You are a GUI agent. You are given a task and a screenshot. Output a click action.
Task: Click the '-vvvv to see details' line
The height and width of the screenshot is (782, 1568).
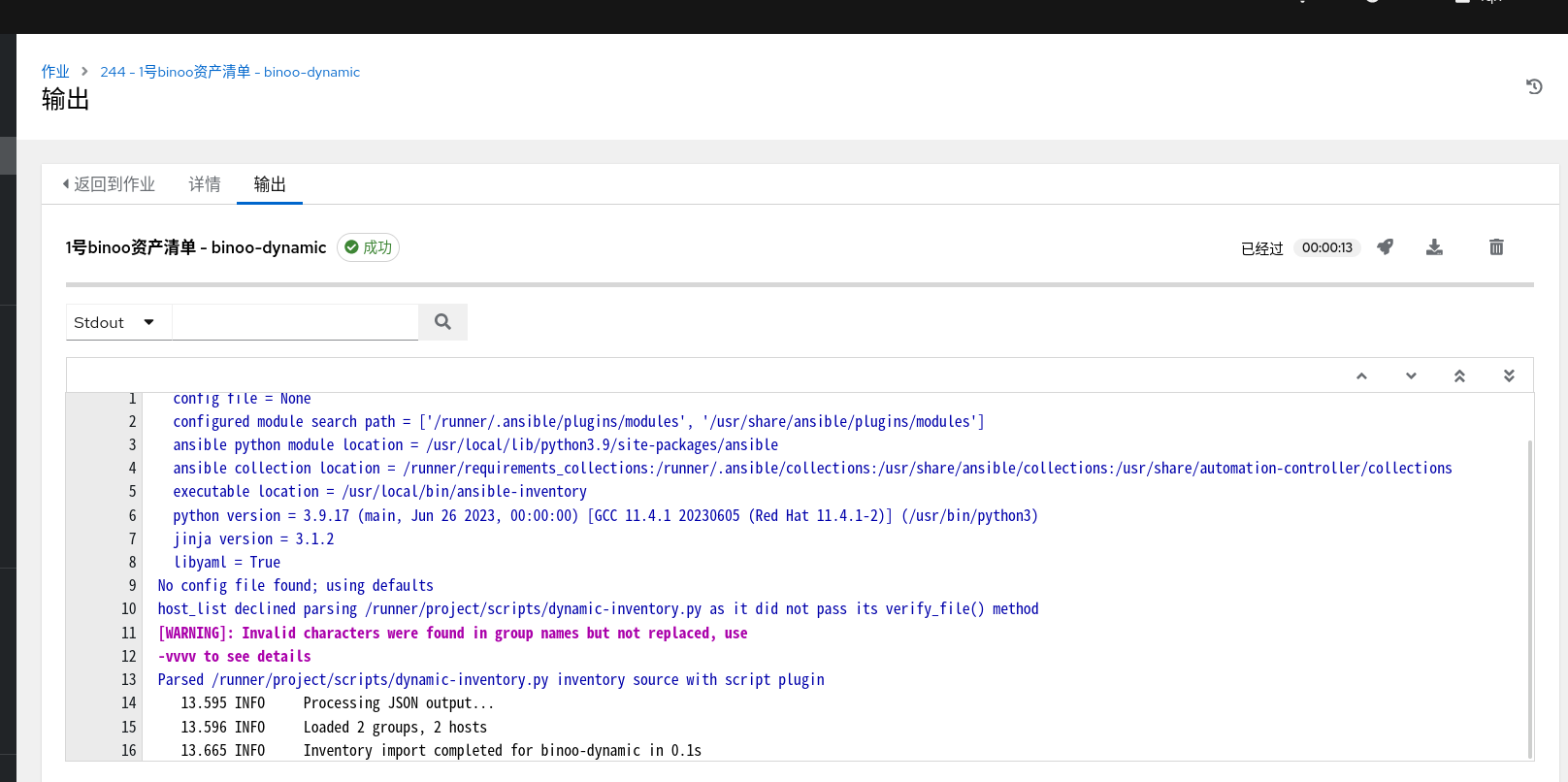coord(234,657)
